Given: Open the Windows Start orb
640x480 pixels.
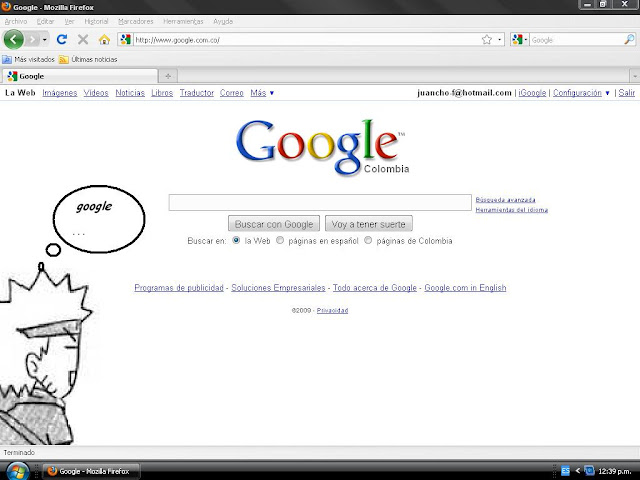Looking at the screenshot, I should (x=16, y=472).
